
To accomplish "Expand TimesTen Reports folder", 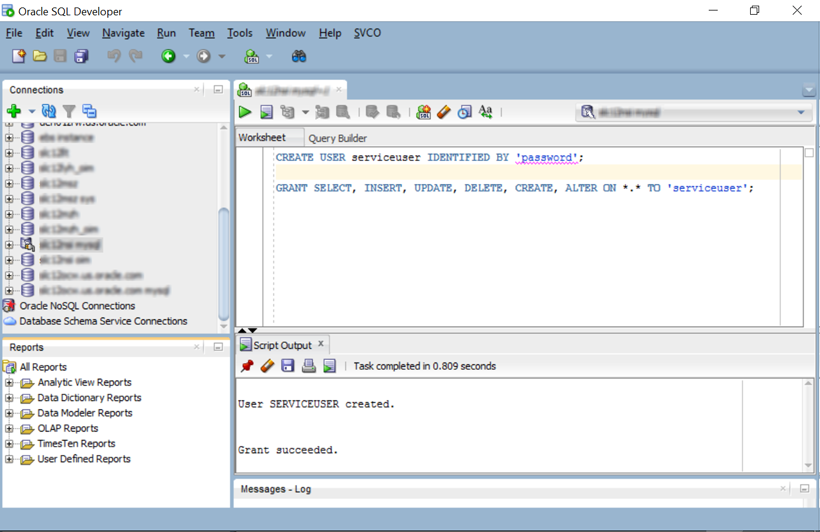I will pos(9,444).
